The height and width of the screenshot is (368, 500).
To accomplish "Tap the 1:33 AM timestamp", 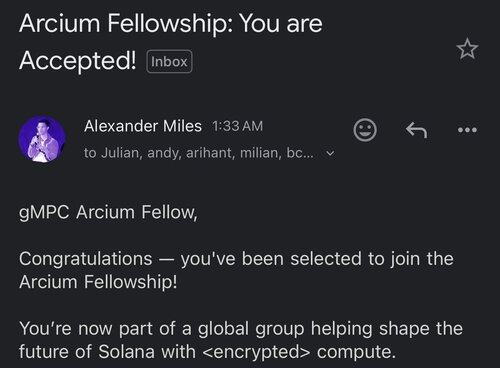I will [x=237, y=126].
